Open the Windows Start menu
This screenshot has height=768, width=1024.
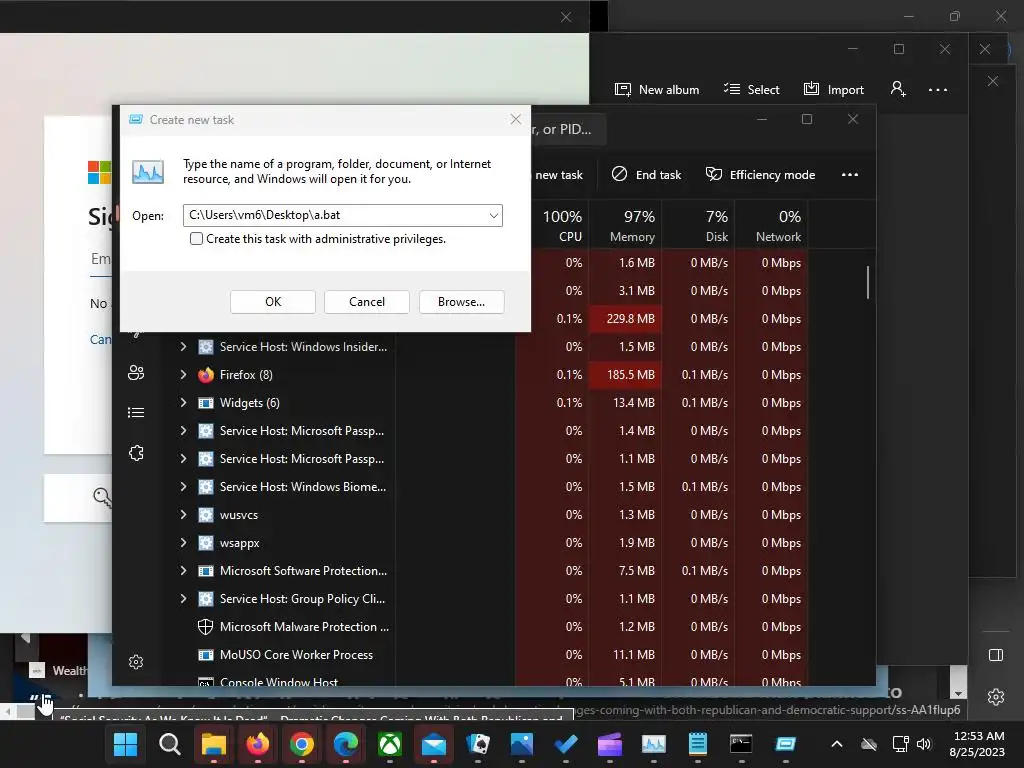[125, 744]
